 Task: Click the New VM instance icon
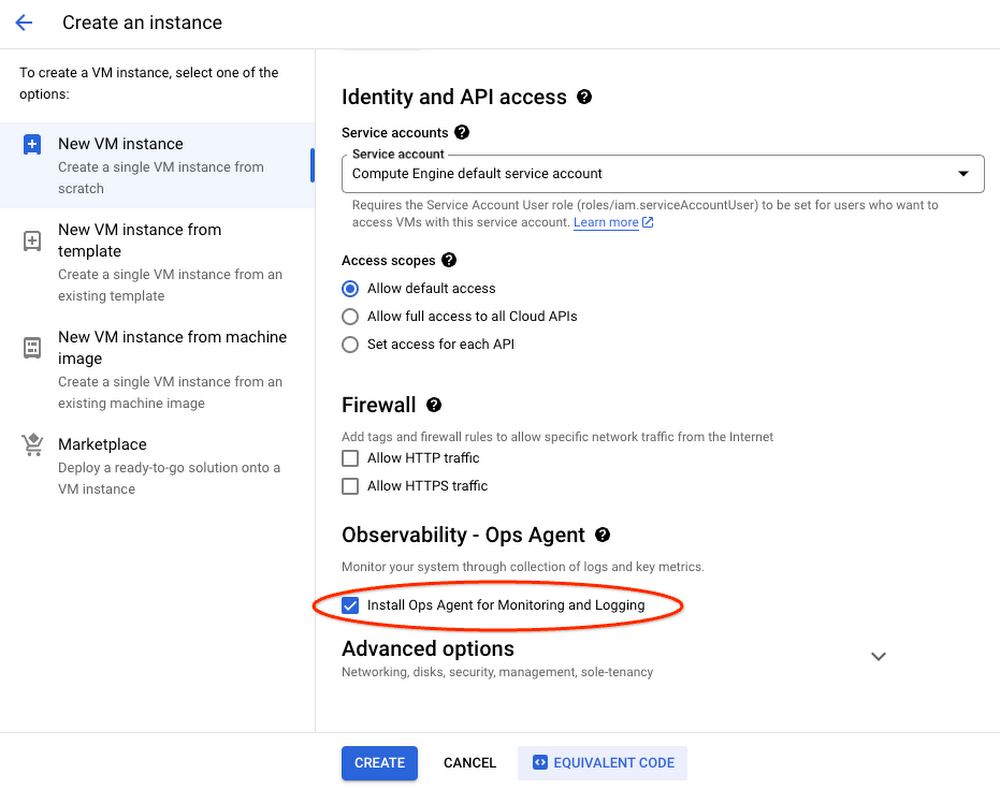tap(32, 145)
